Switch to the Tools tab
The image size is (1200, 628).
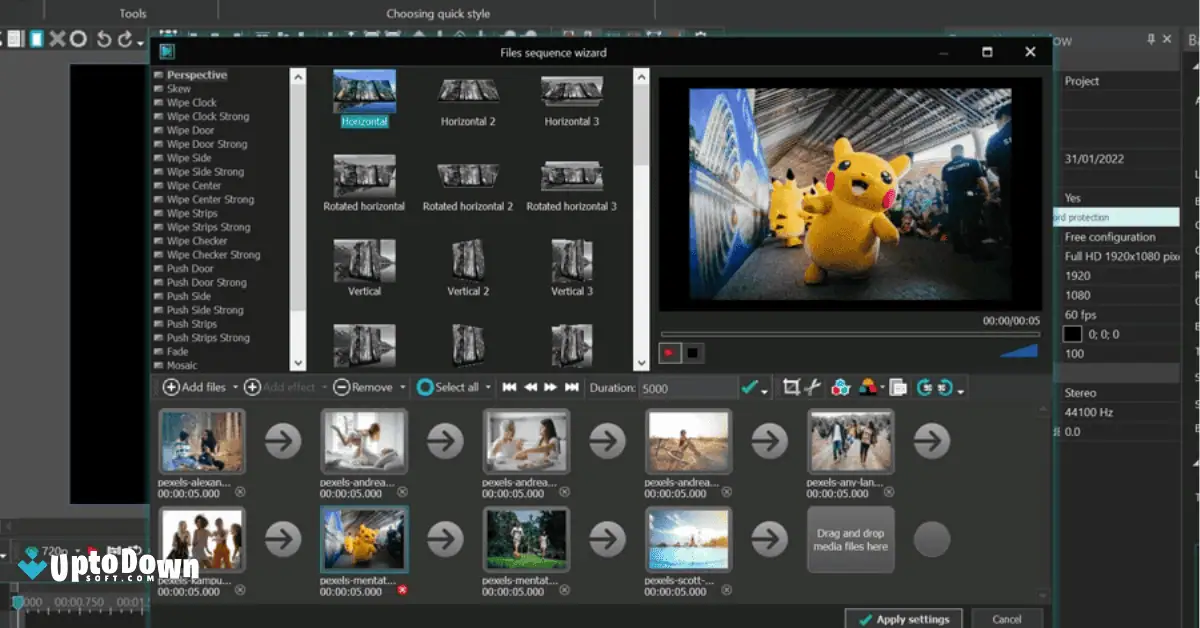pyautogui.click(x=132, y=13)
